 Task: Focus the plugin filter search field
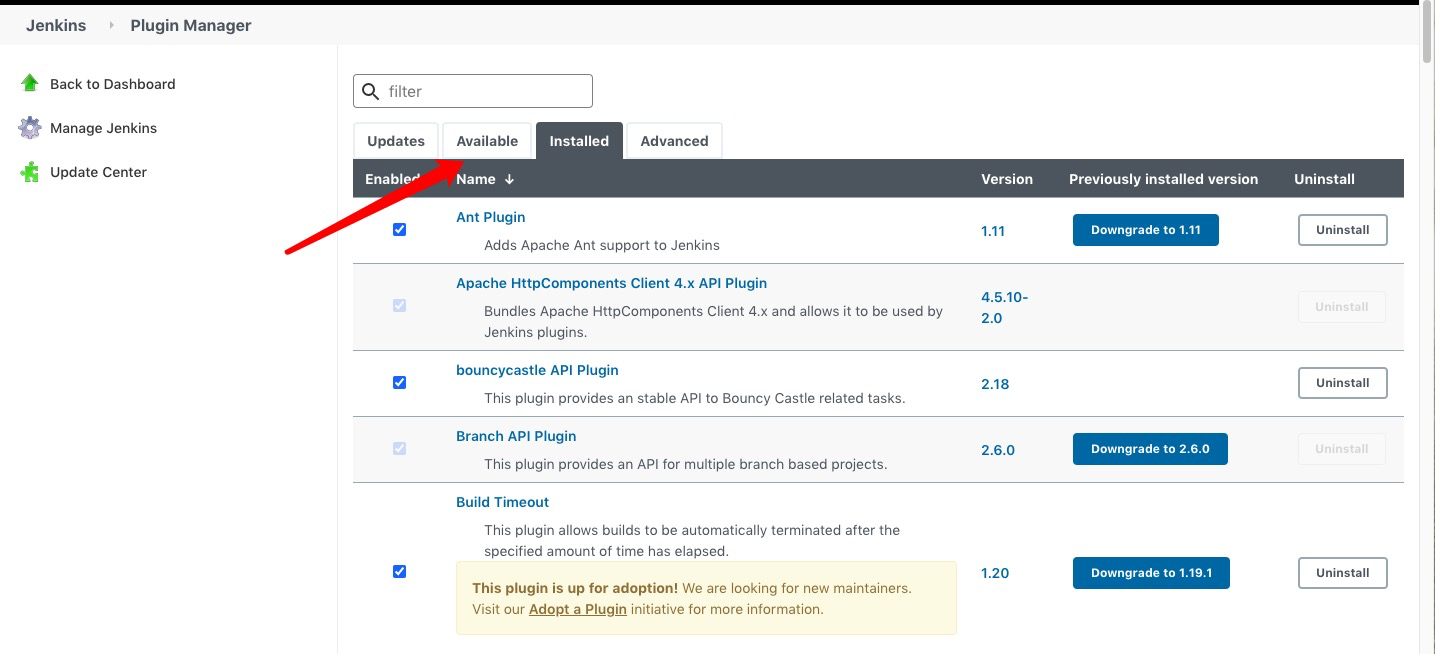pos(473,91)
